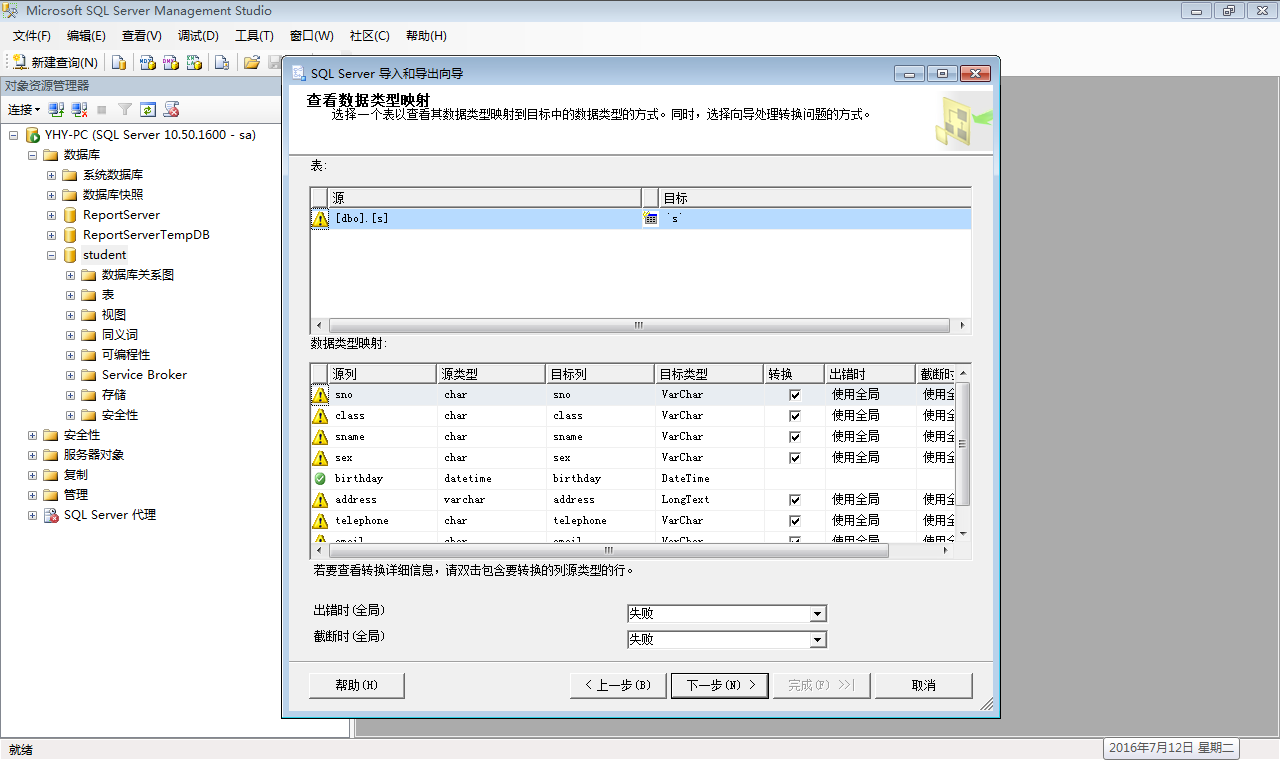The height and width of the screenshot is (760, 1280).
Task: Select the ReportServerTempDB database
Action: (x=146, y=235)
